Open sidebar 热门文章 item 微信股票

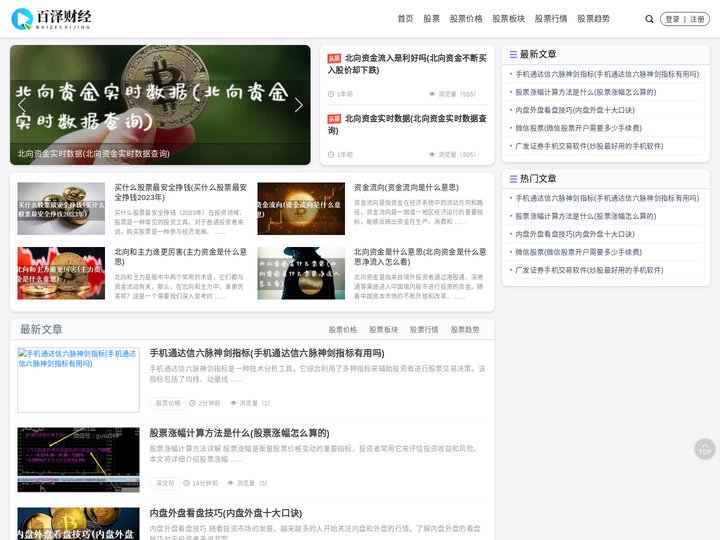pyautogui.click(x=579, y=252)
